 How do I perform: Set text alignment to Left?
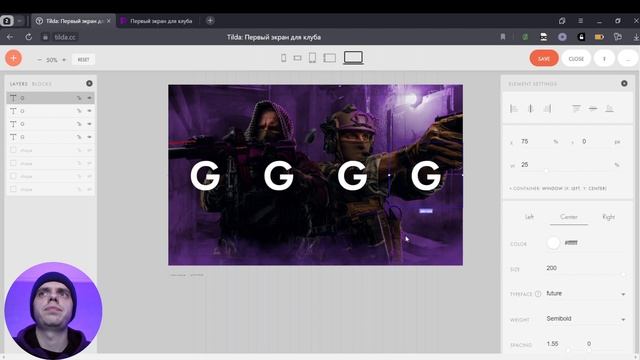click(x=529, y=217)
